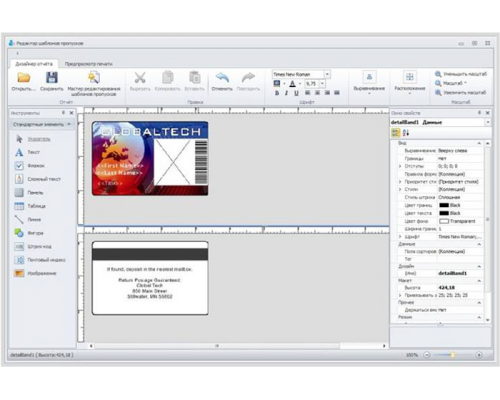Select the Изображение picture tool
The height and width of the screenshot is (400, 500).
[x=36, y=273]
